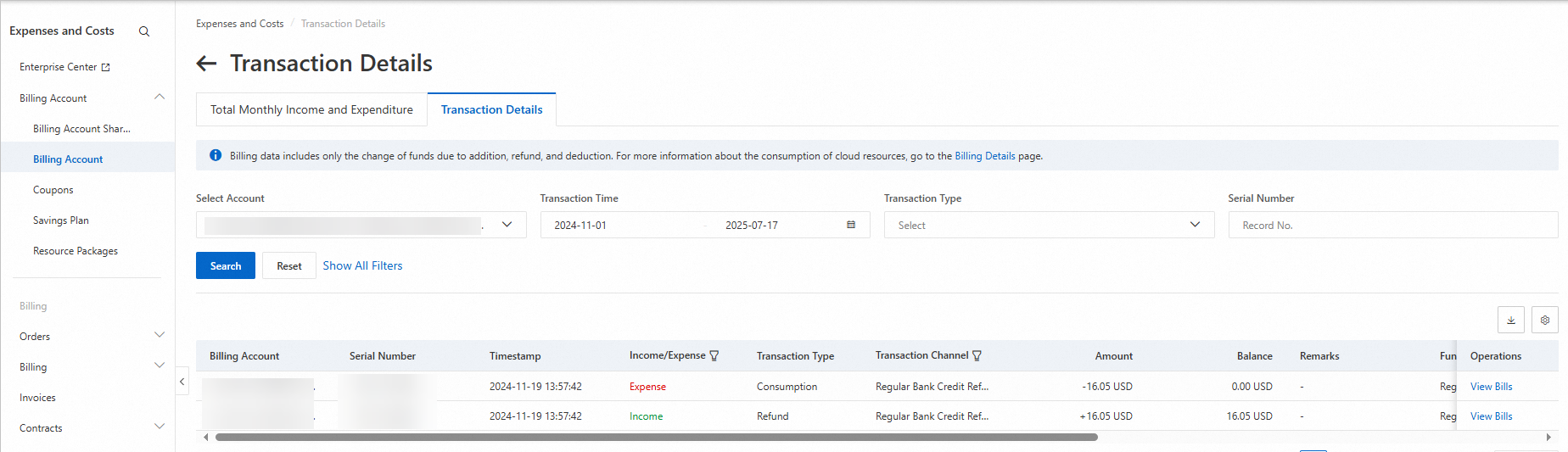1568x452 pixels.
Task: Click the Serial Number Record No. field
Action: coord(1392,225)
